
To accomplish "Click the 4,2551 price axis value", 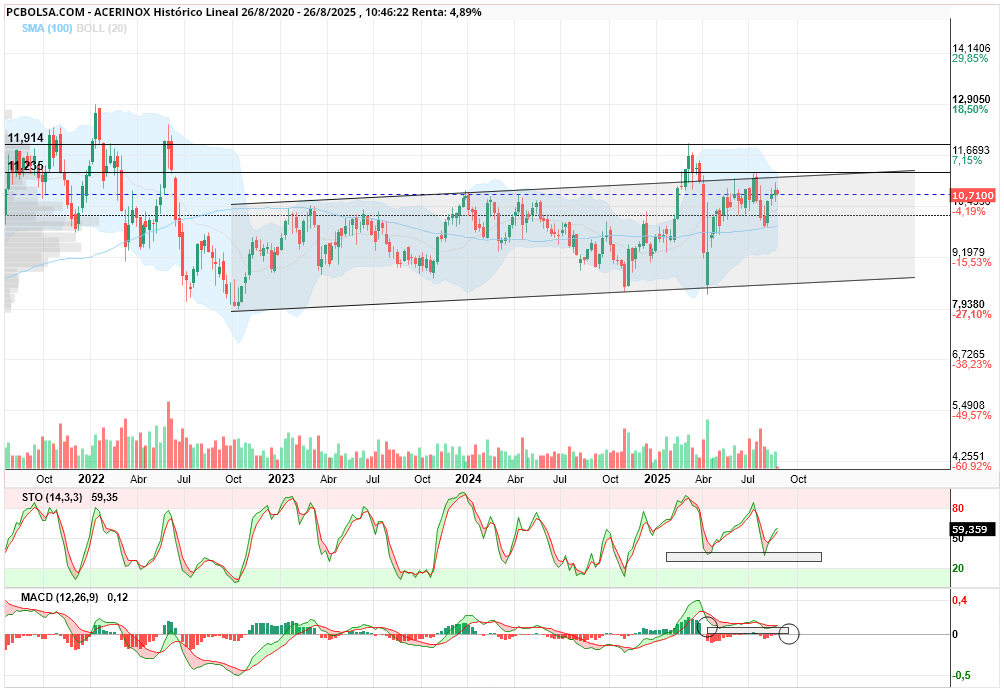I will [968, 456].
